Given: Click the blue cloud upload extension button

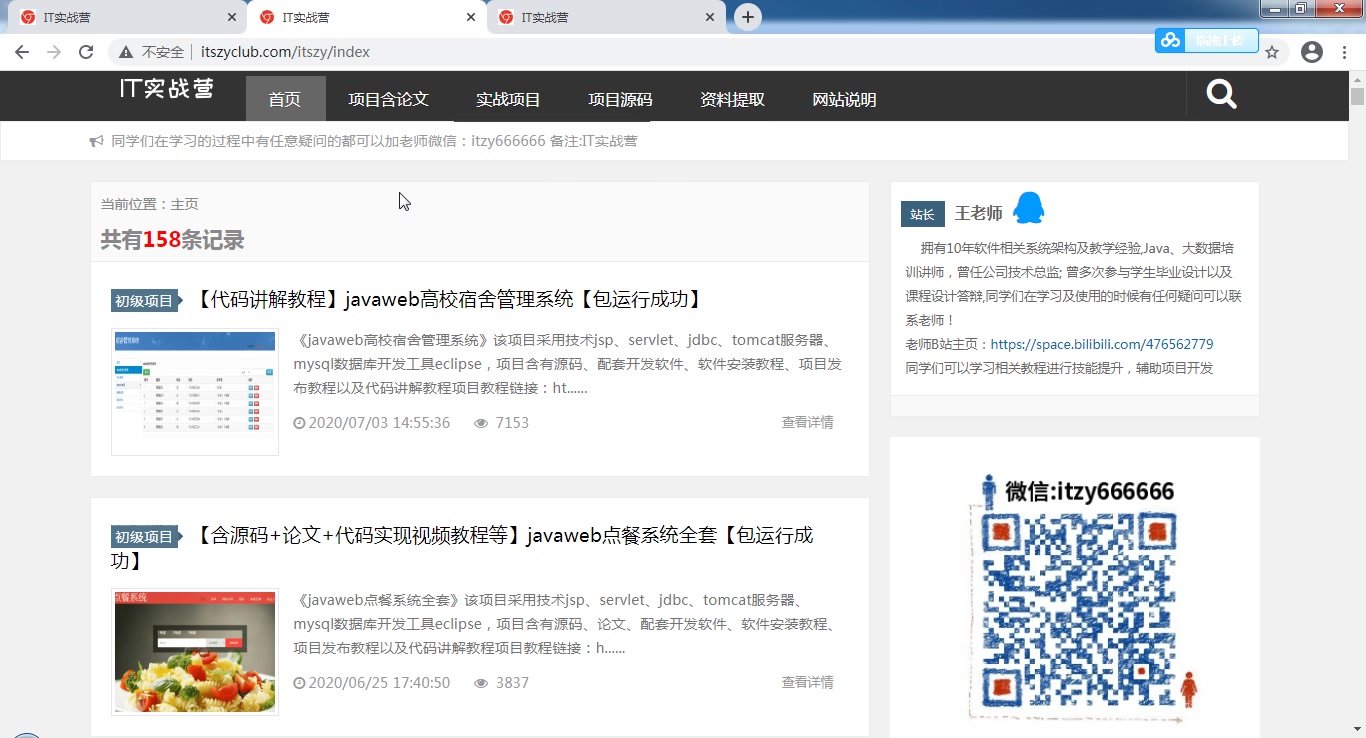Looking at the screenshot, I should (x=1207, y=40).
